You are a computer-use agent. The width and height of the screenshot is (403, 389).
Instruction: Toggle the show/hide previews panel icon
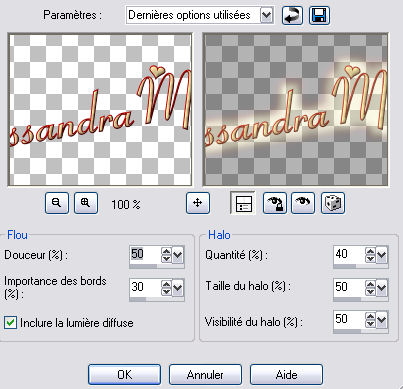click(x=243, y=203)
